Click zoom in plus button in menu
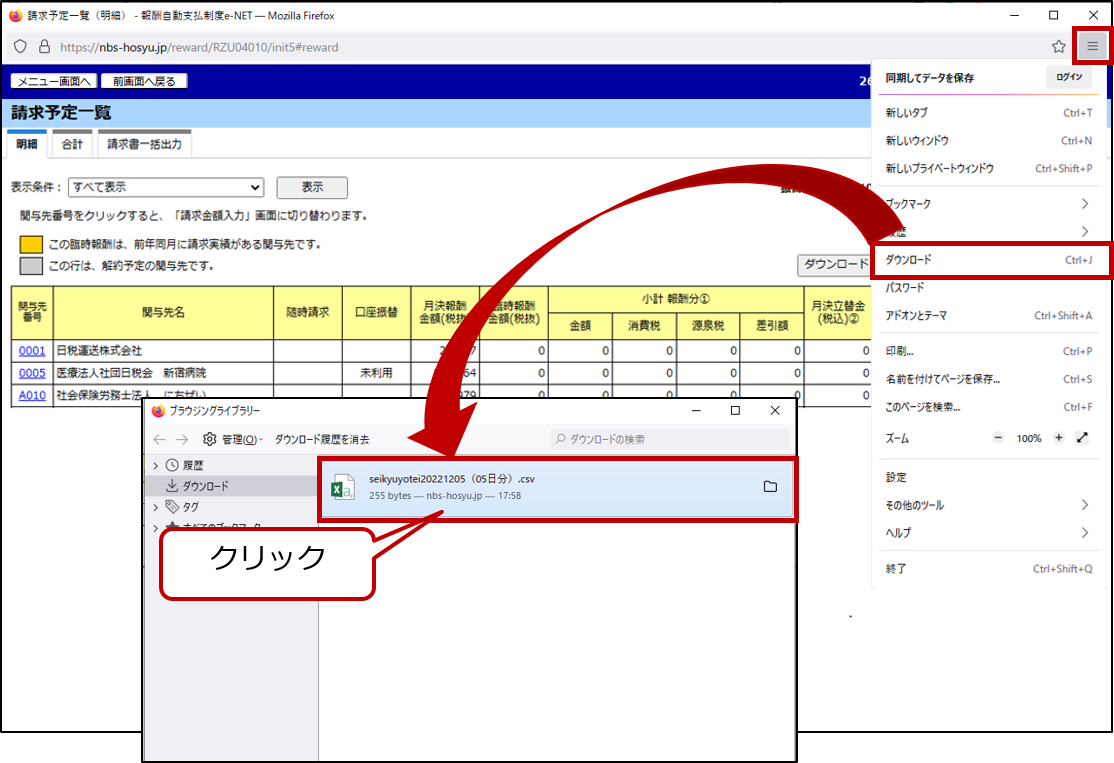Screen dimensions: 1114x763 tap(1058, 439)
